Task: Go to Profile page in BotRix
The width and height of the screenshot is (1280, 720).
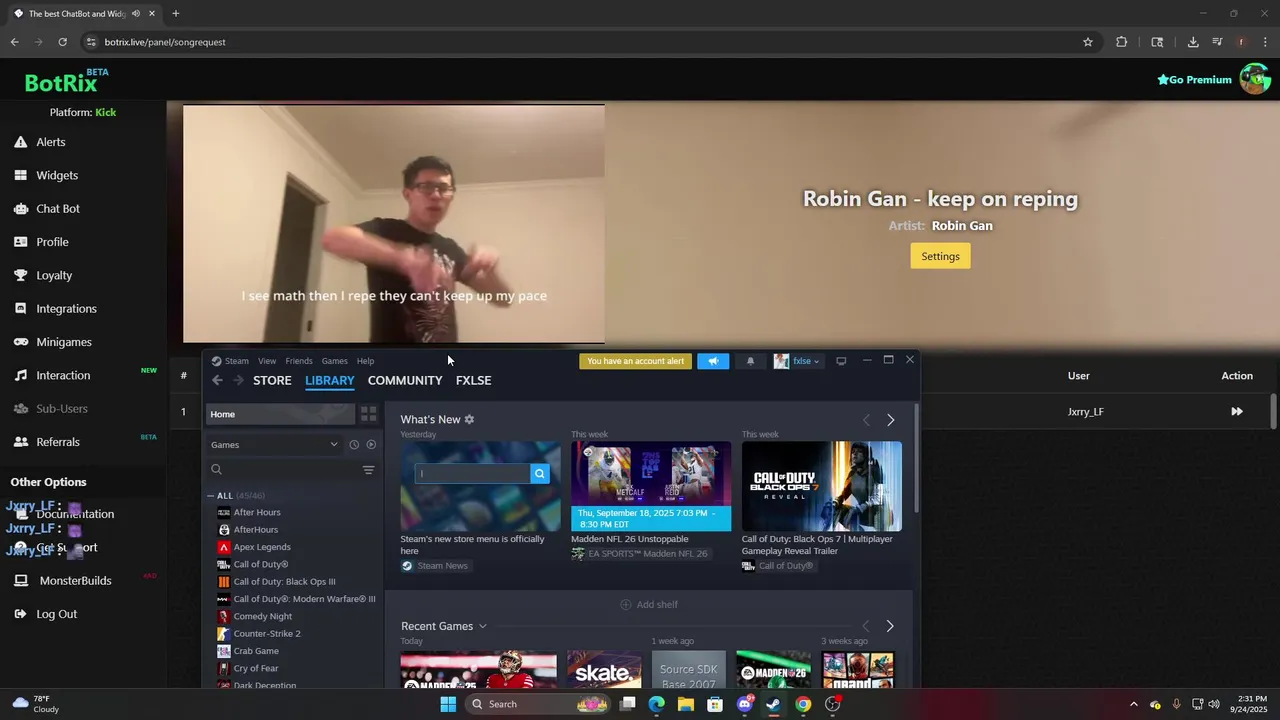Action: [x=52, y=242]
